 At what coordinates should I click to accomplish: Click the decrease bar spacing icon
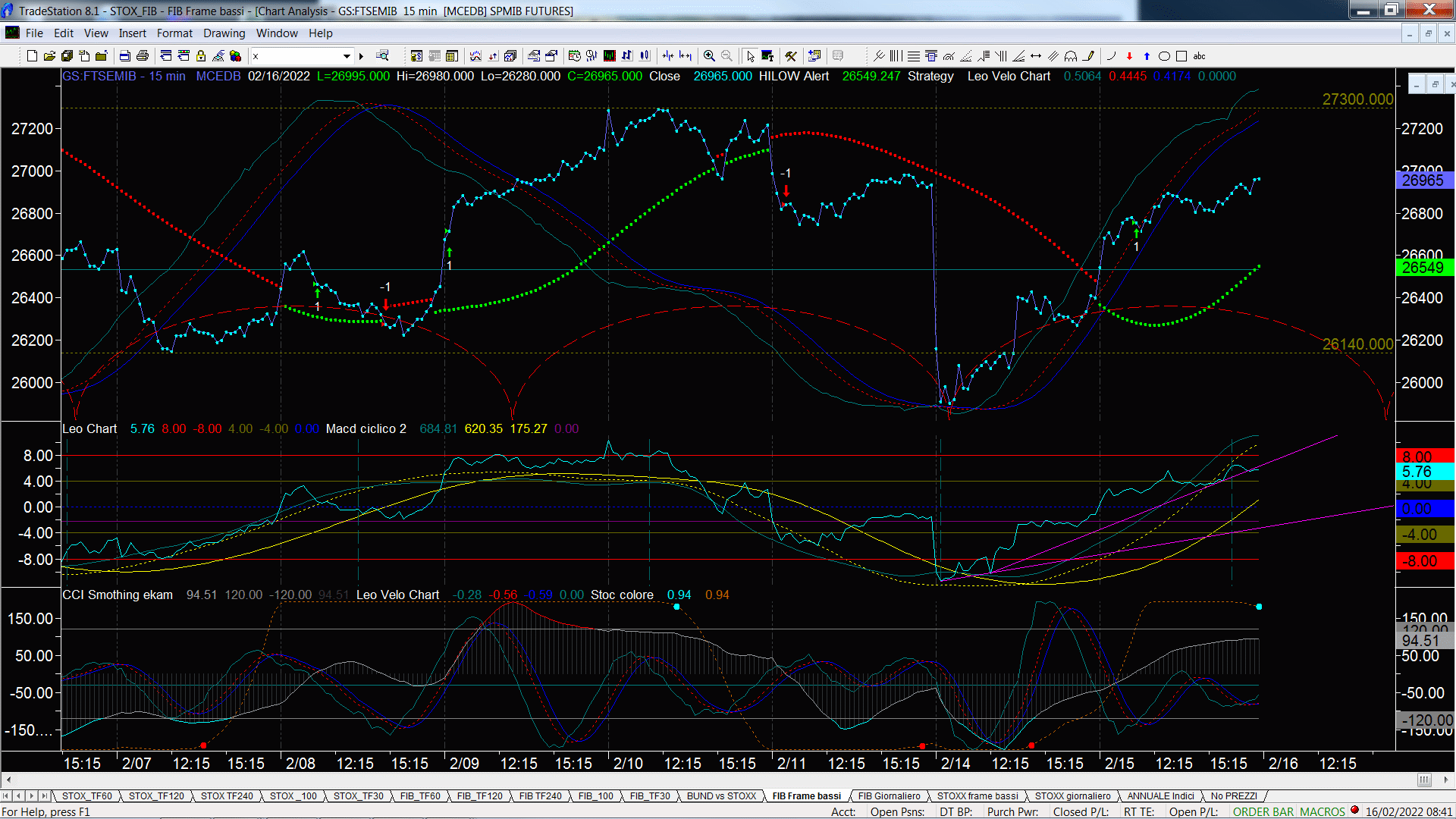click(667, 56)
